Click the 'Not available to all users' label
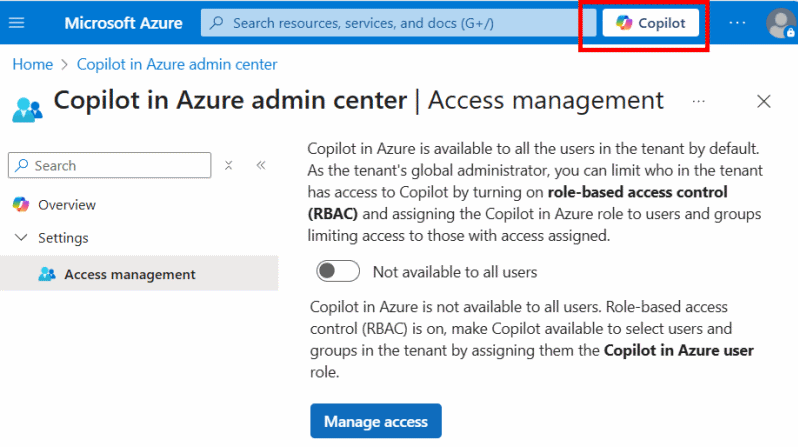 (455, 272)
